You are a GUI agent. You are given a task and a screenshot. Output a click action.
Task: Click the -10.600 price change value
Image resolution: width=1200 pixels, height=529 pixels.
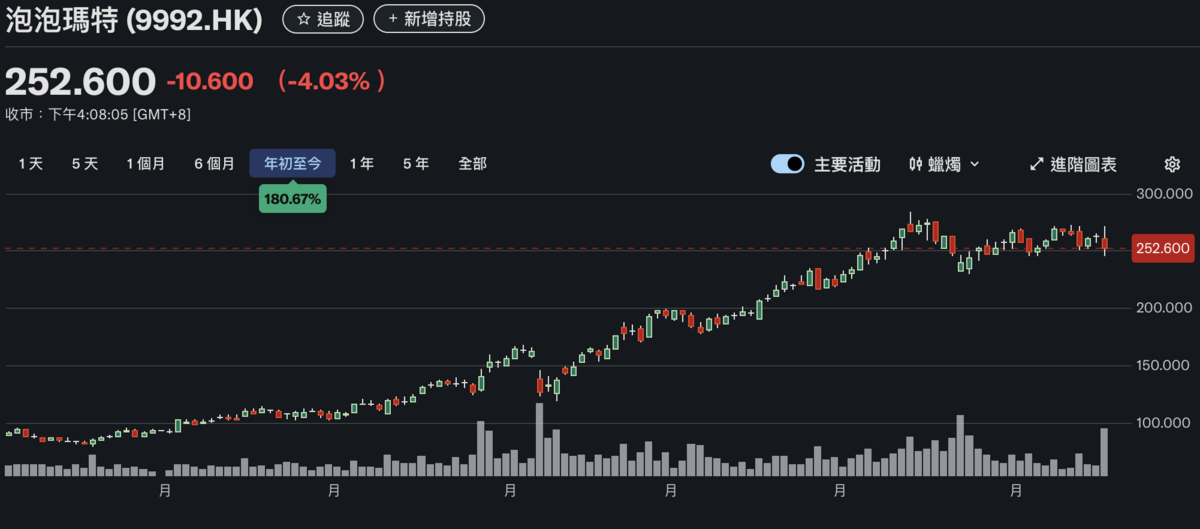tap(209, 82)
